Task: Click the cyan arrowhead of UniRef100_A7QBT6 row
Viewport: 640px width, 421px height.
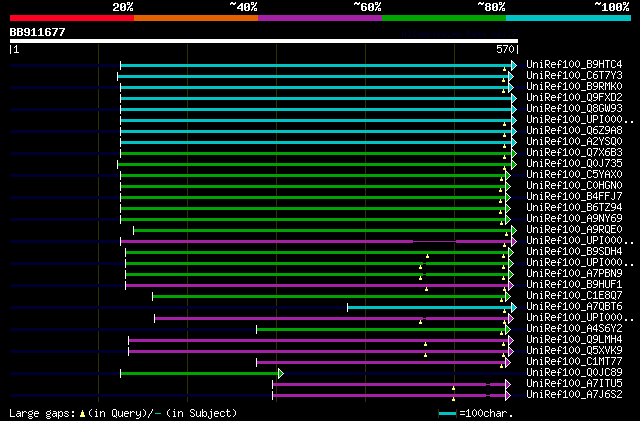Action: [514, 307]
